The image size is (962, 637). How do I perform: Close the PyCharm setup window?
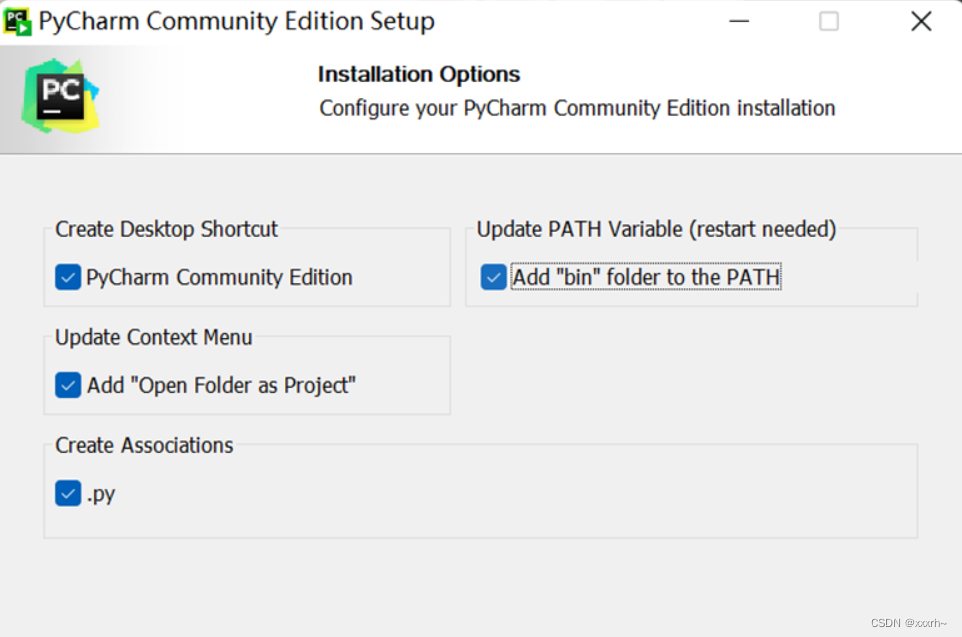point(920,20)
